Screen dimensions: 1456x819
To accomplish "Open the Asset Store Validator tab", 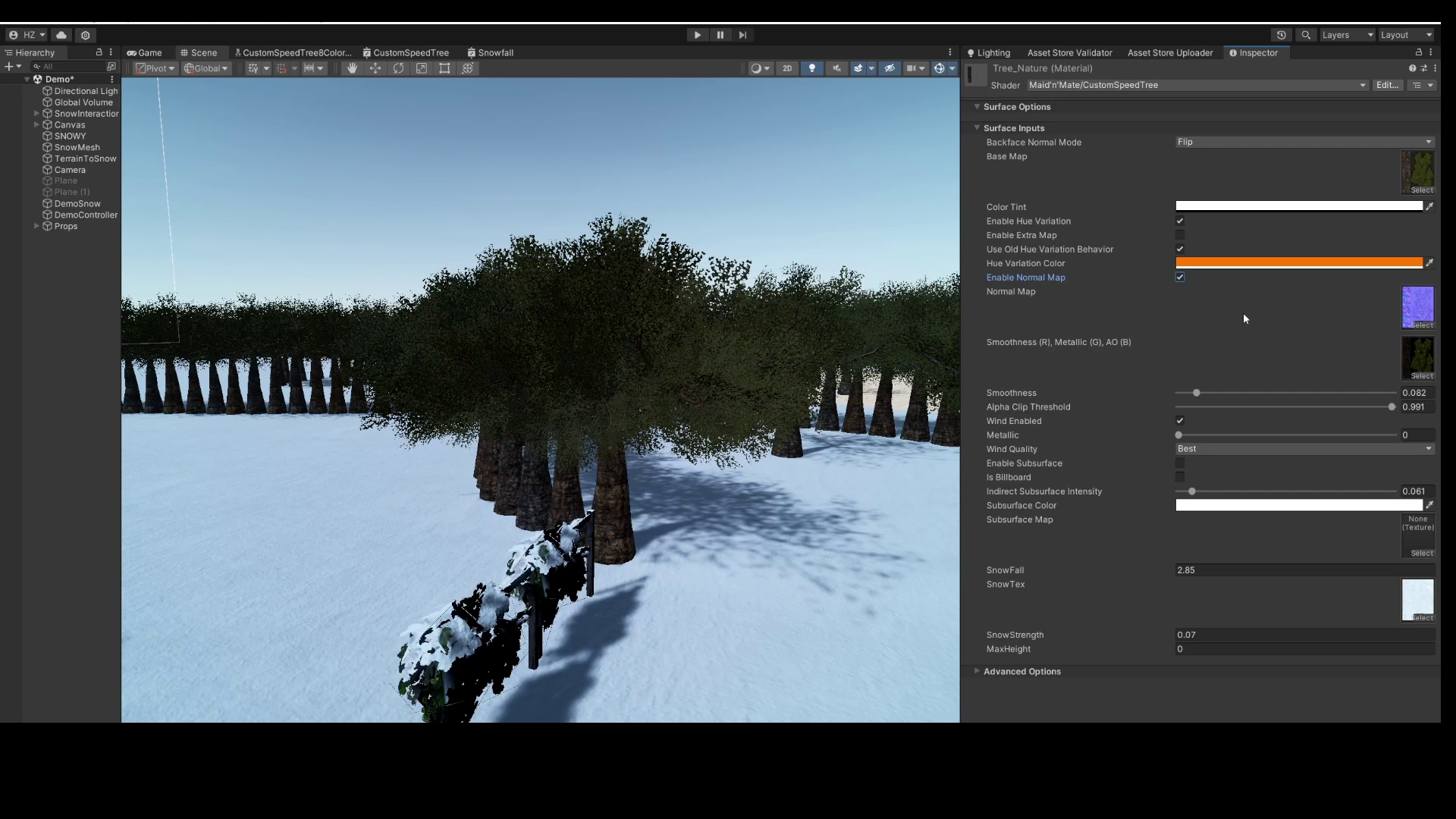I will tap(1069, 52).
